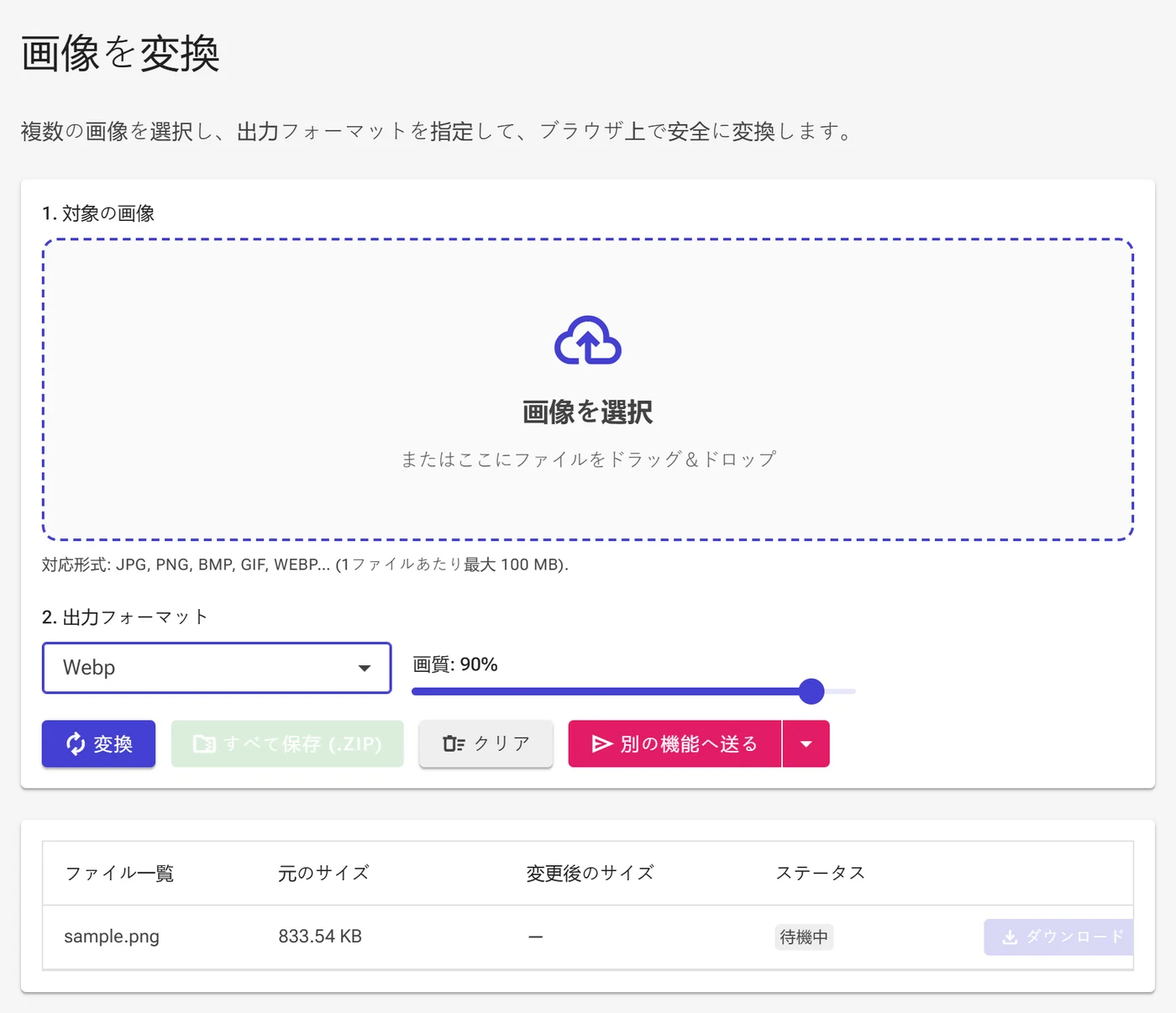Click the 元のサイズ column header

pos(323,874)
